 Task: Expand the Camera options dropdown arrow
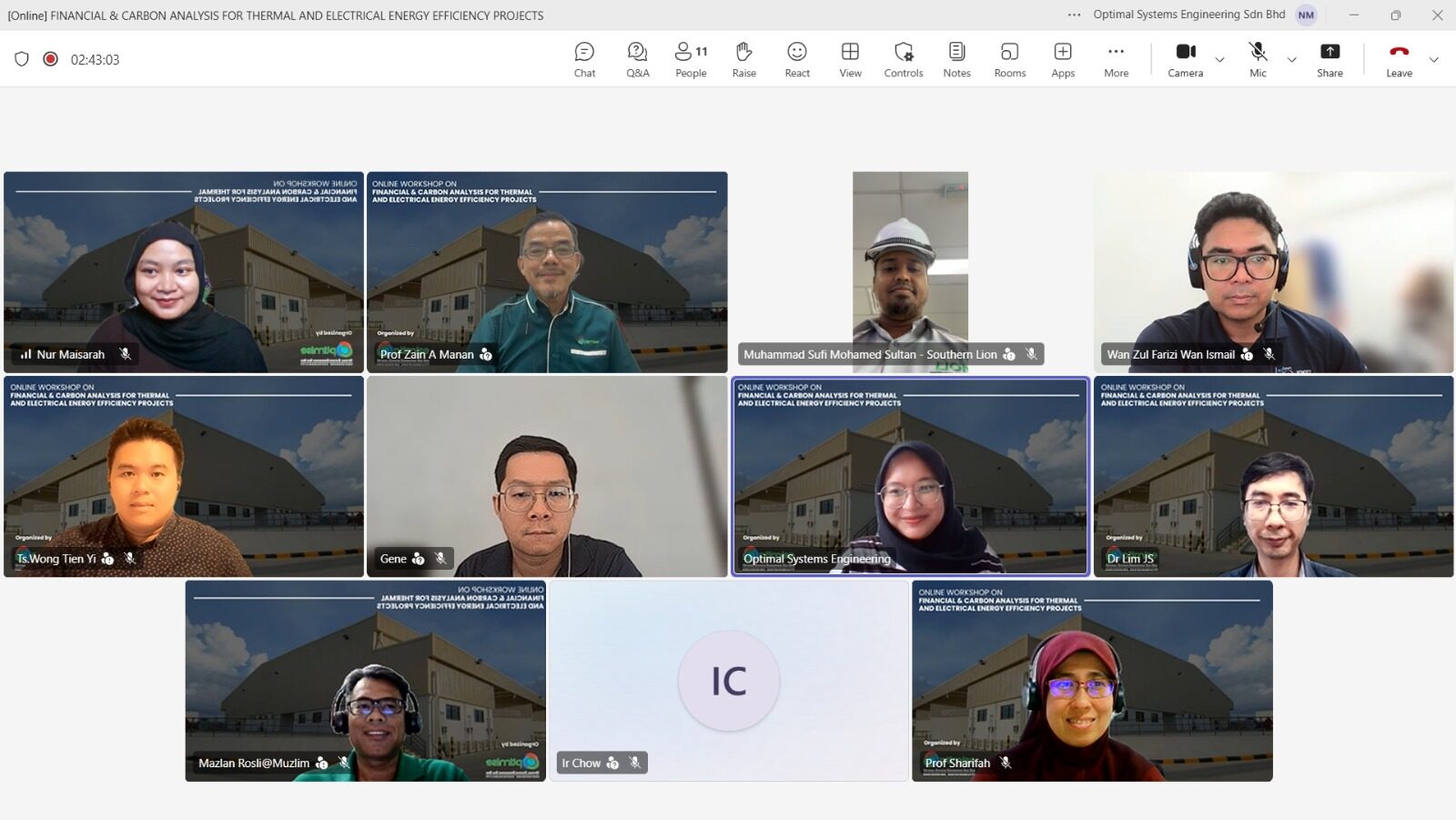click(x=1220, y=60)
